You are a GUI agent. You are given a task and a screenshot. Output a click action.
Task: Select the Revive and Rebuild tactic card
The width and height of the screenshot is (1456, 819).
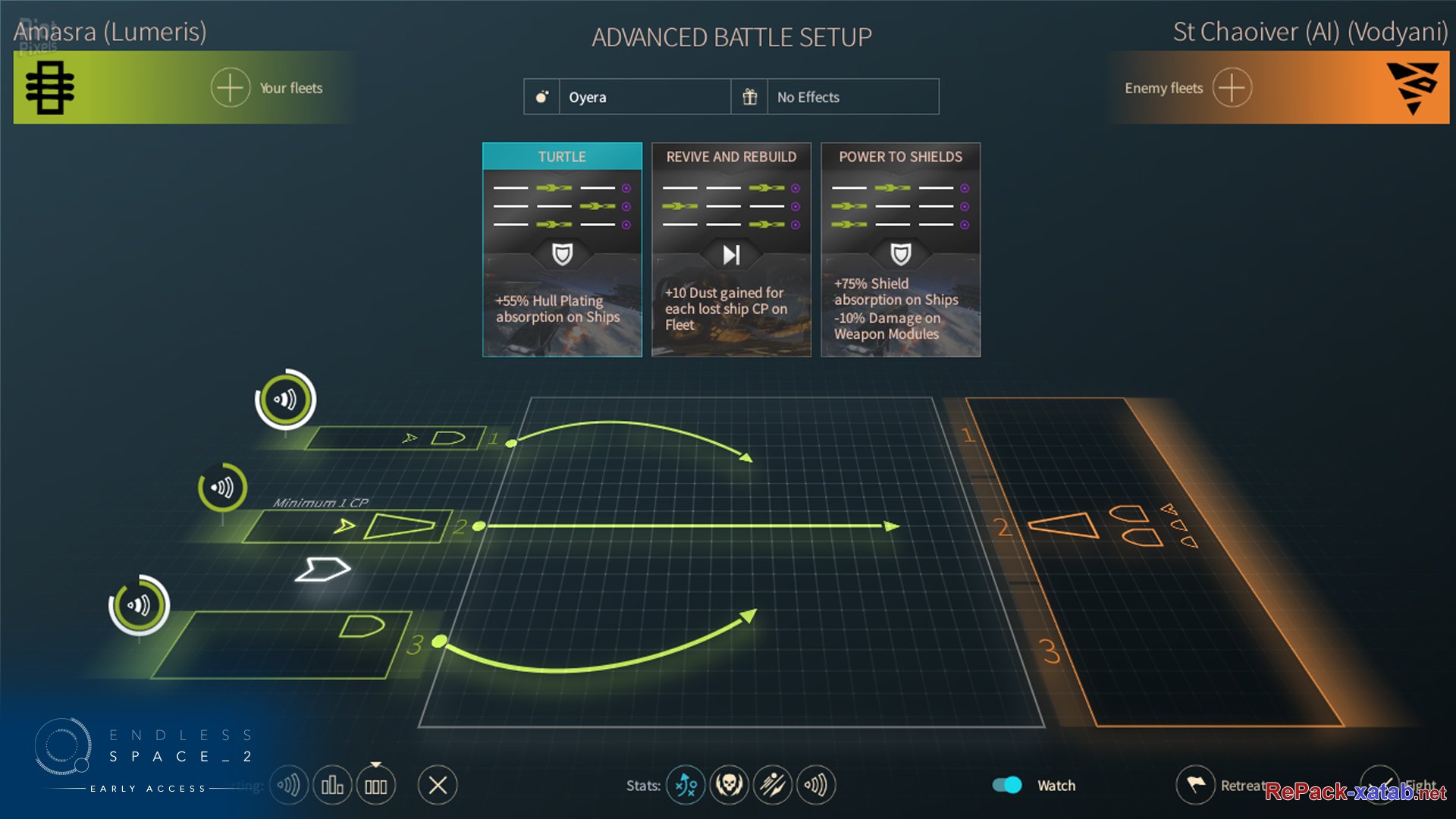coord(731,249)
